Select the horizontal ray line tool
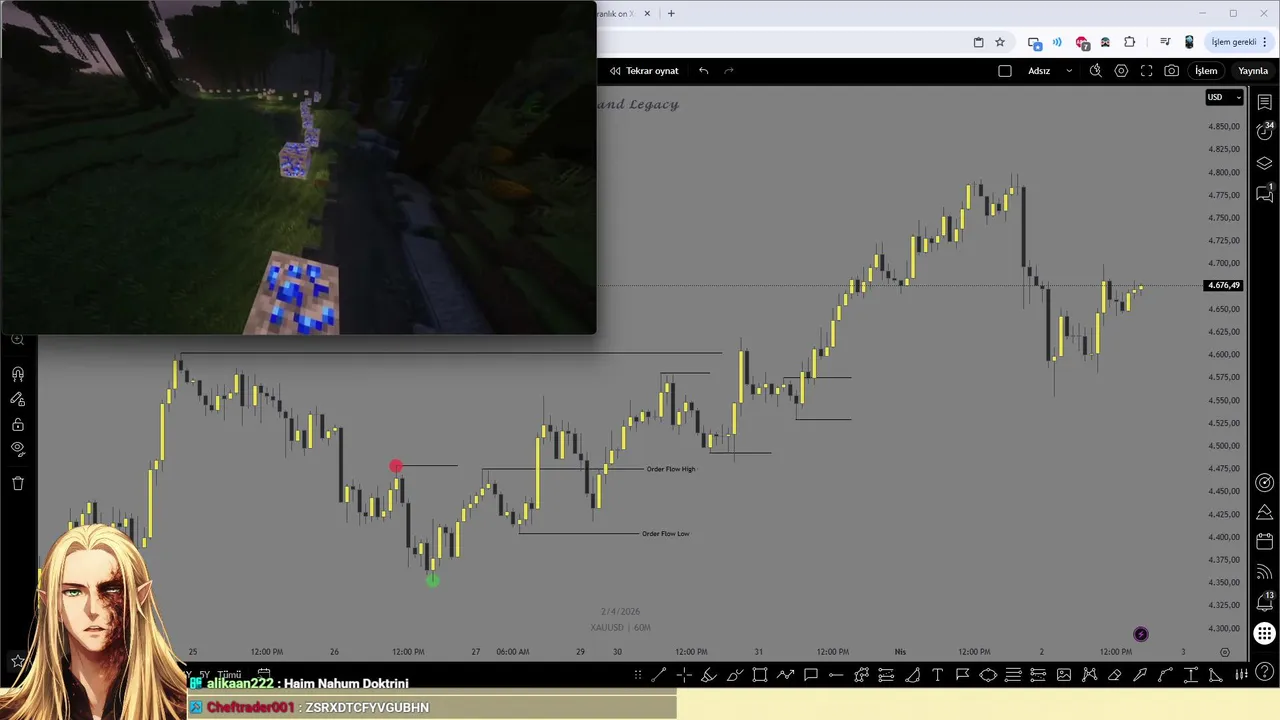1280x720 pixels. tap(836, 675)
